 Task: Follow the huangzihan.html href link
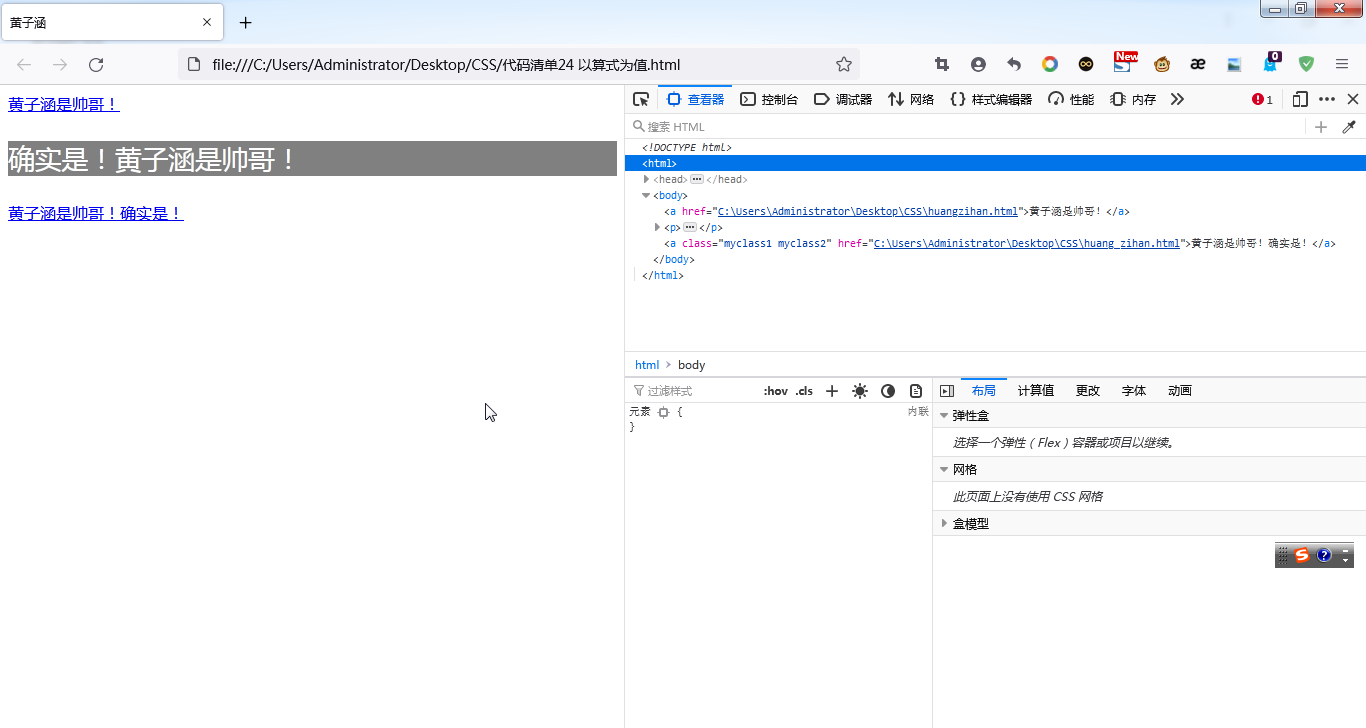[868, 212]
